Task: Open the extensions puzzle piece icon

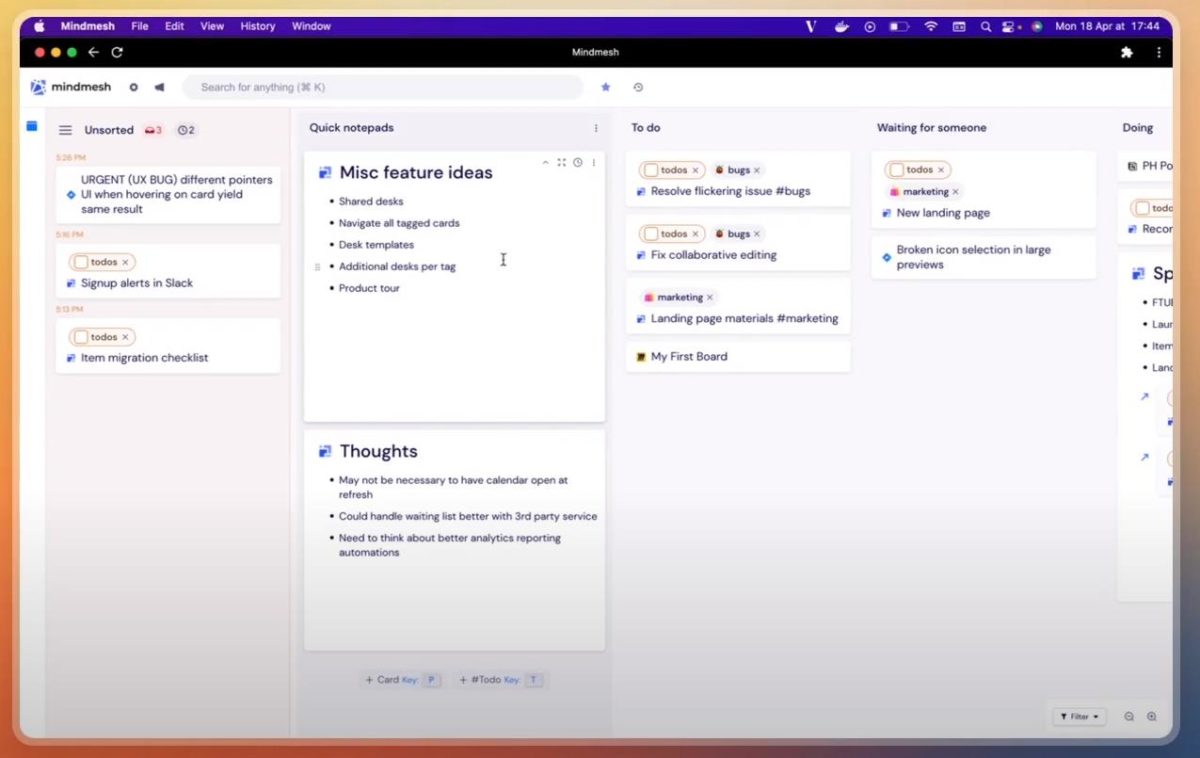Action: (x=1128, y=52)
